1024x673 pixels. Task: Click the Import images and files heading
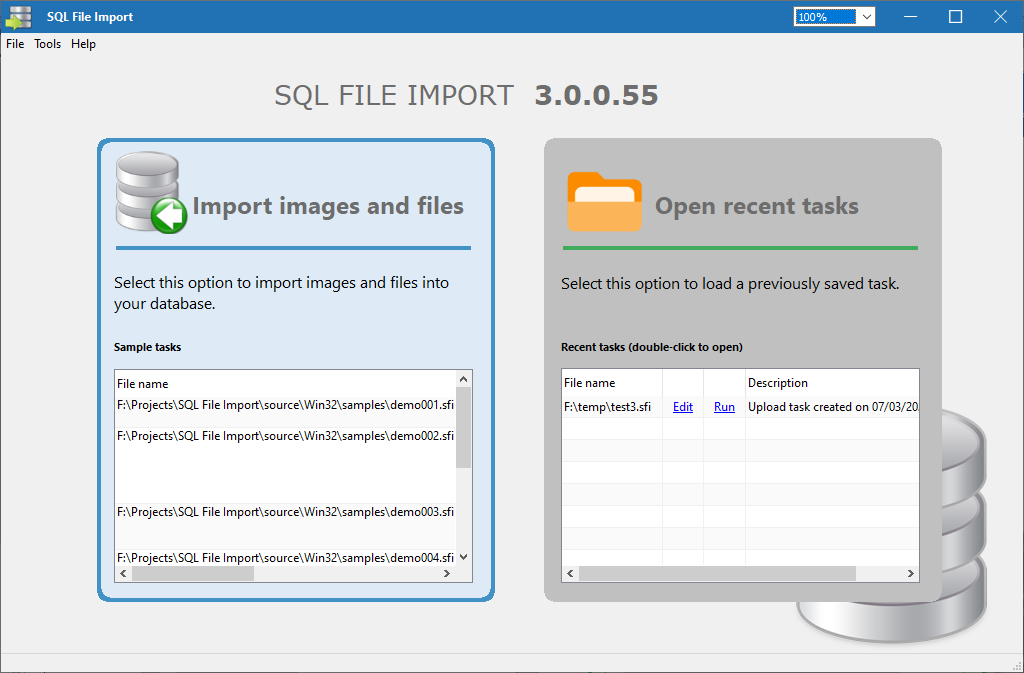click(x=328, y=206)
